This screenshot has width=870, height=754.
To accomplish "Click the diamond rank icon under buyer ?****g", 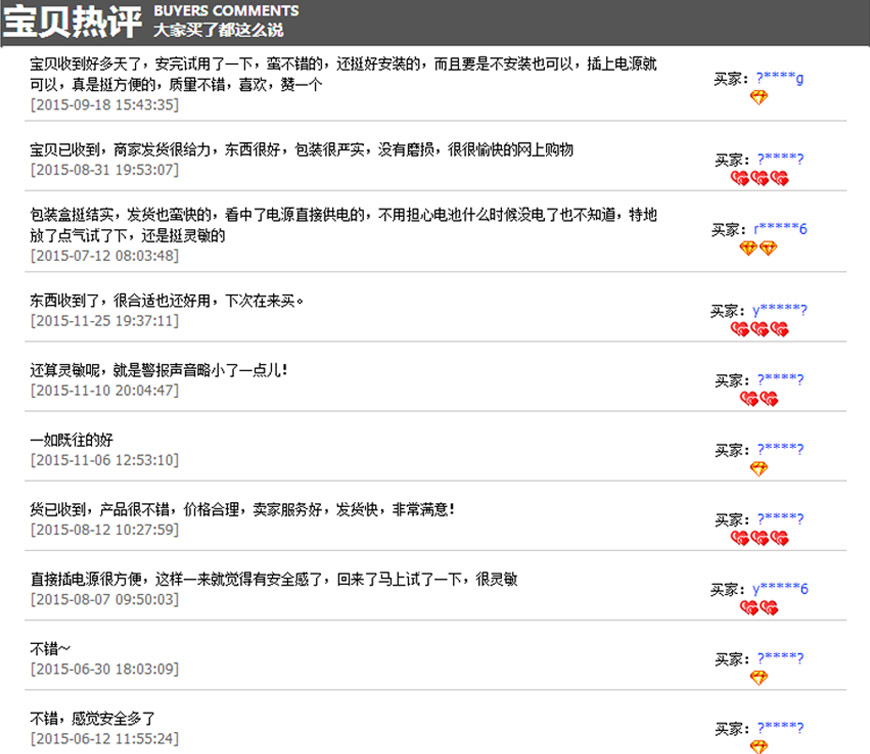I will [x=761, y=98].
